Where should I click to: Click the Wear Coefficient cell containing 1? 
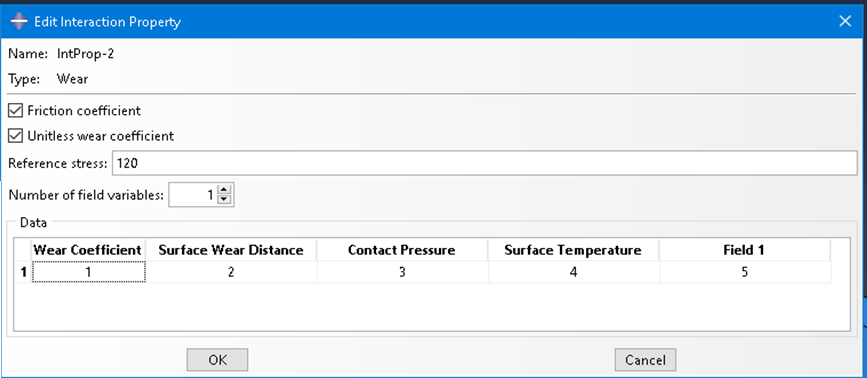88,272
